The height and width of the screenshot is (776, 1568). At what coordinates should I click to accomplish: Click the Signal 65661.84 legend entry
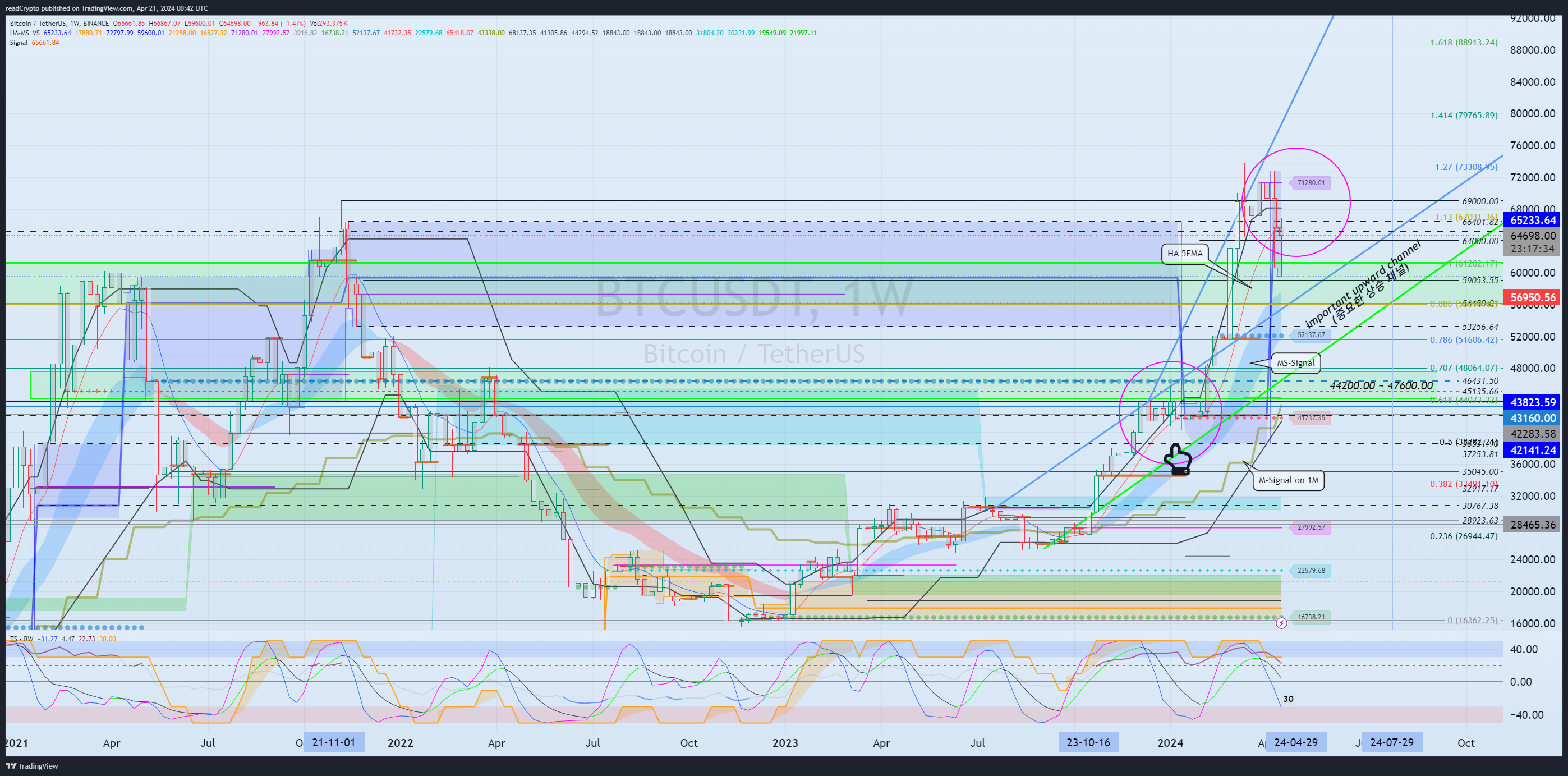35,43
